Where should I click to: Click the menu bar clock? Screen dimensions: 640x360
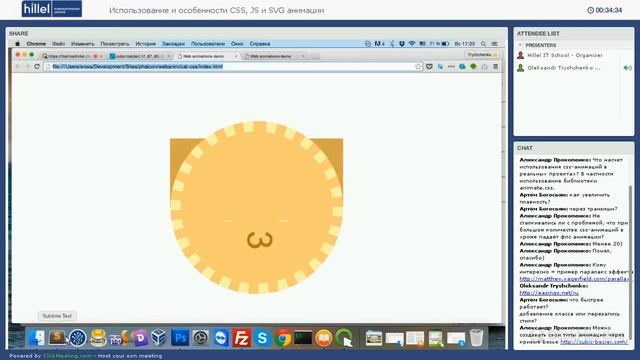pos(464,44)
